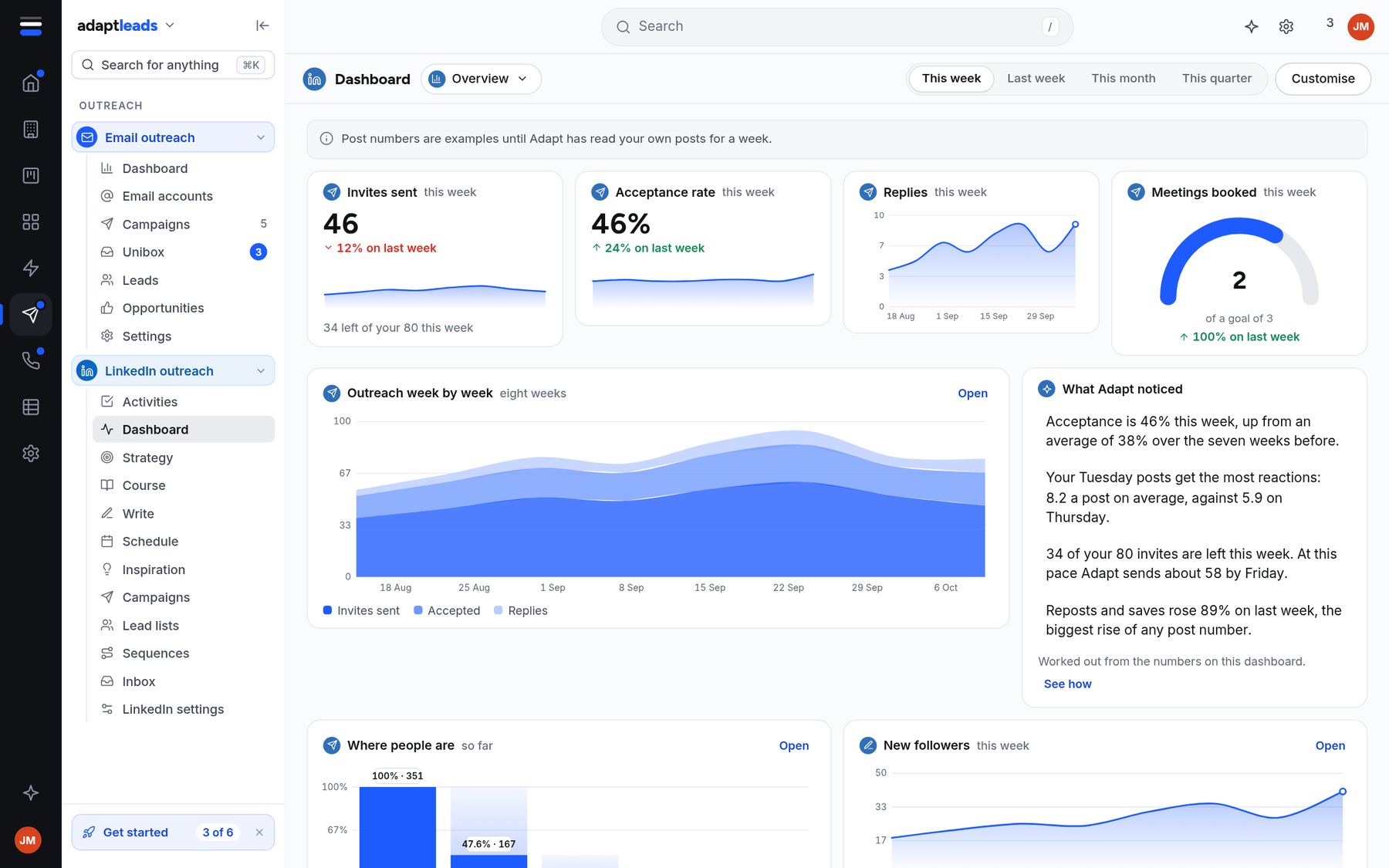
Task: Collapse the Email outreach section
Action: 261,137
